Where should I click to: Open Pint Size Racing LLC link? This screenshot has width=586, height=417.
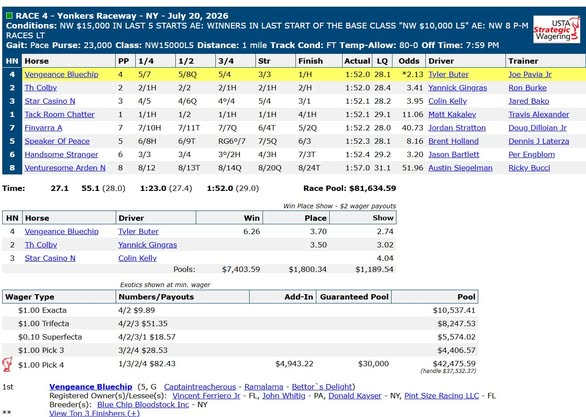click(442, 396)
